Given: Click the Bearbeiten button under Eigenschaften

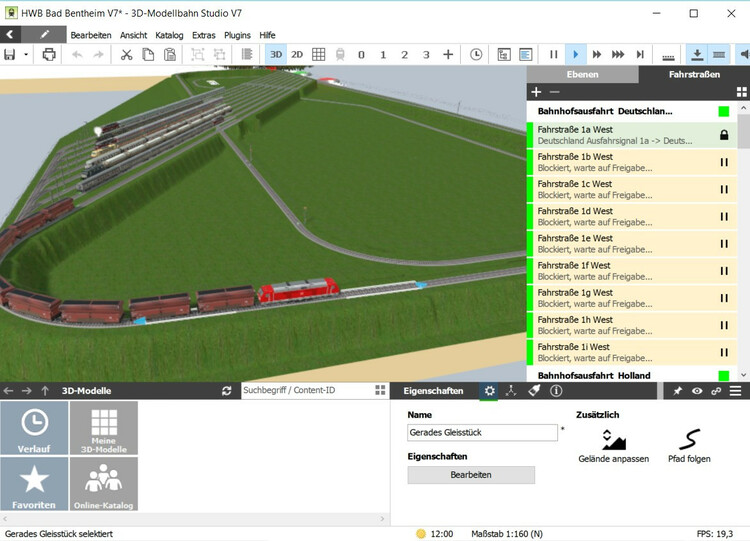Looking at the screenshot, I should pos(471,475).
